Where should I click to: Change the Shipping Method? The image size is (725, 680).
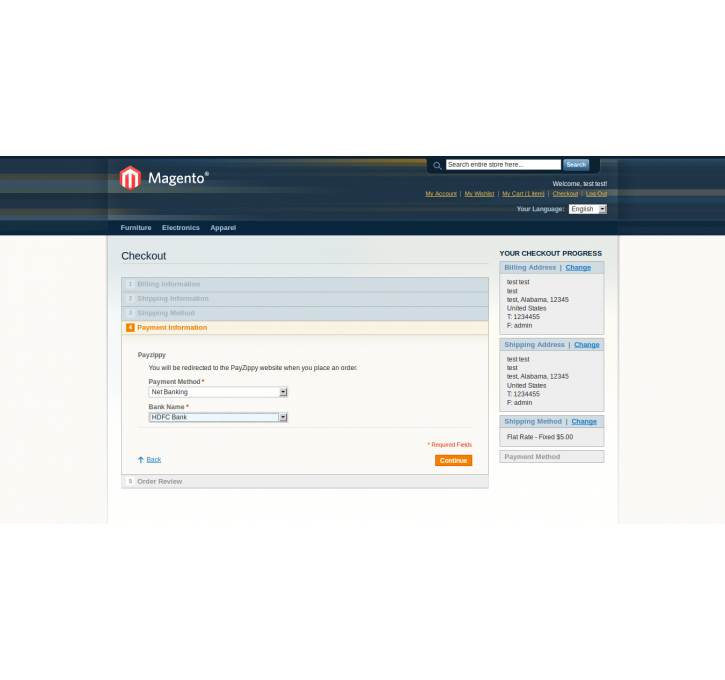pos(584,422)
